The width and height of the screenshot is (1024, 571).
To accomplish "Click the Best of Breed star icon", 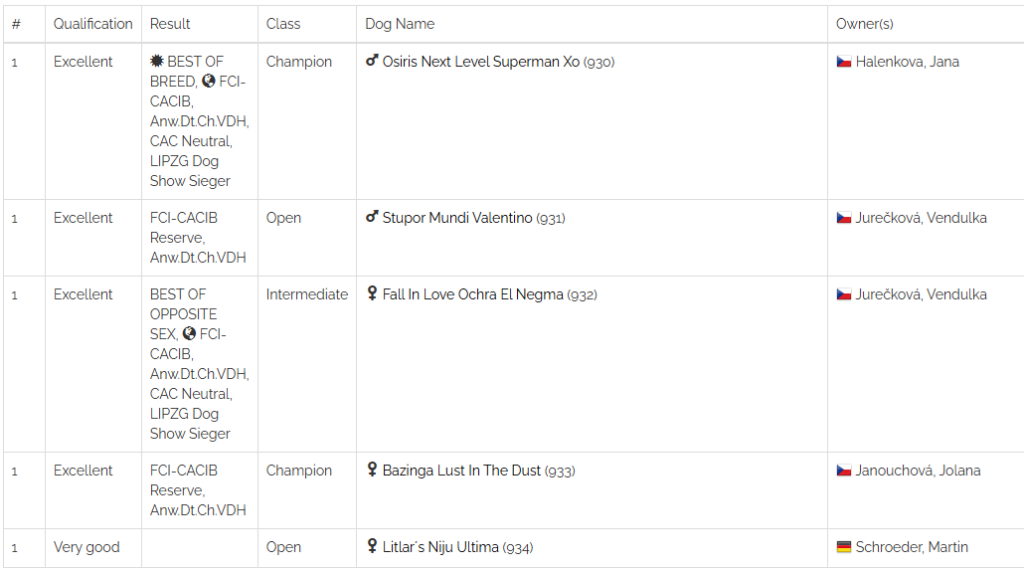I will point(157,61).
